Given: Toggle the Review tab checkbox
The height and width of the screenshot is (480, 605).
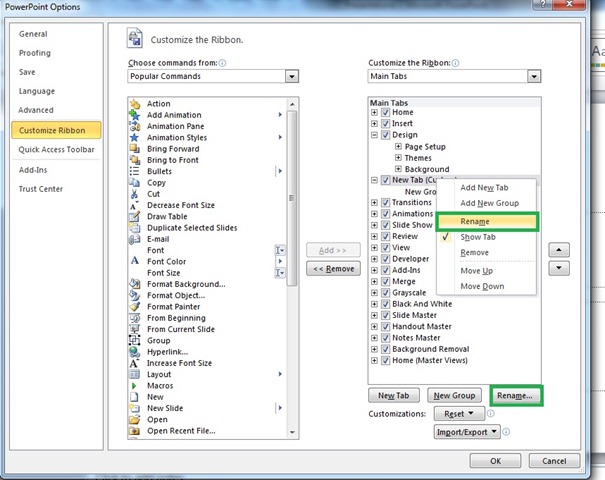Looking at the screenshot, I should [385, 236].
